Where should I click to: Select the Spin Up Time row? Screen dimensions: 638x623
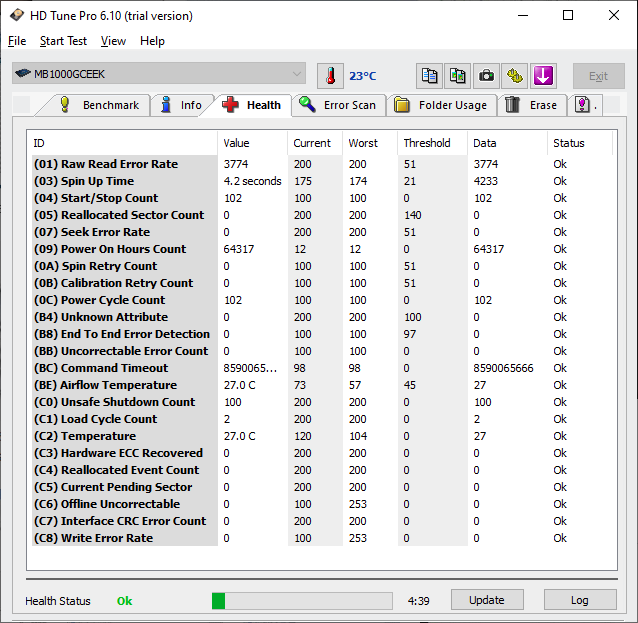pyautogui.click(x=322, y=181)
